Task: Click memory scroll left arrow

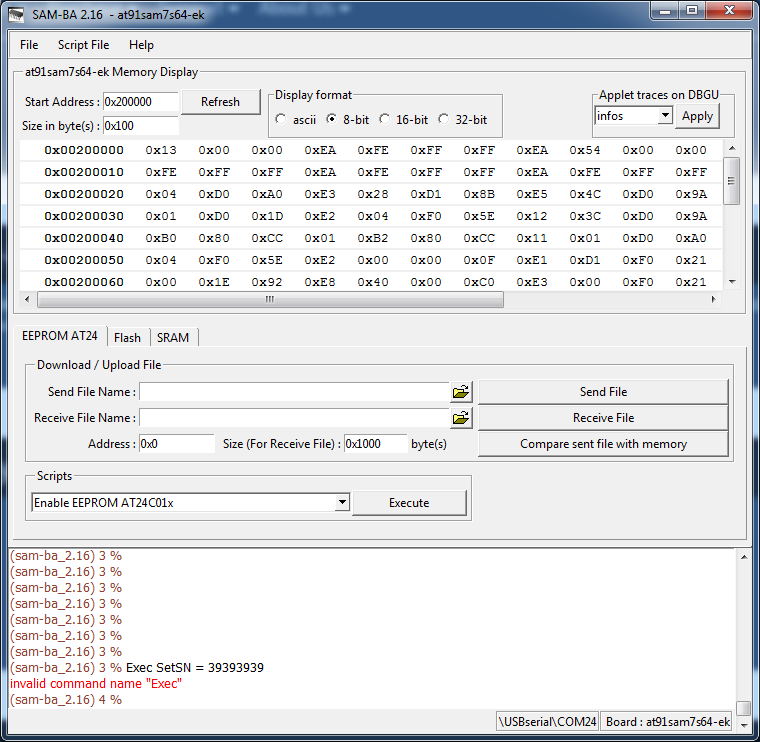Action: (27, 300)
